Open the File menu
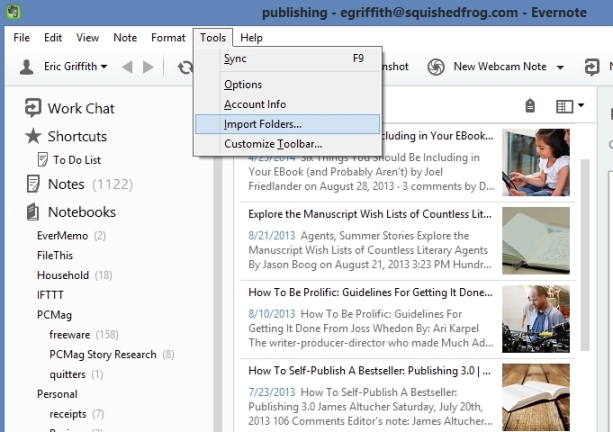Image resolution: width=613 pixels, height=432 pixels. (x=22, y=38)
